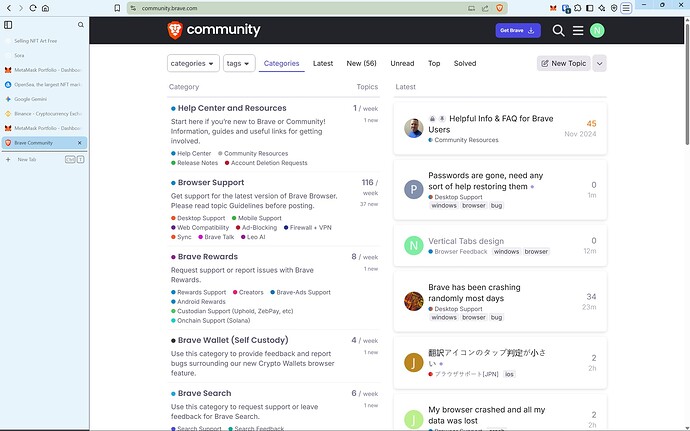
Task: Open the Leo AI sparkle icon in toolbar
Action: [602, 8]
